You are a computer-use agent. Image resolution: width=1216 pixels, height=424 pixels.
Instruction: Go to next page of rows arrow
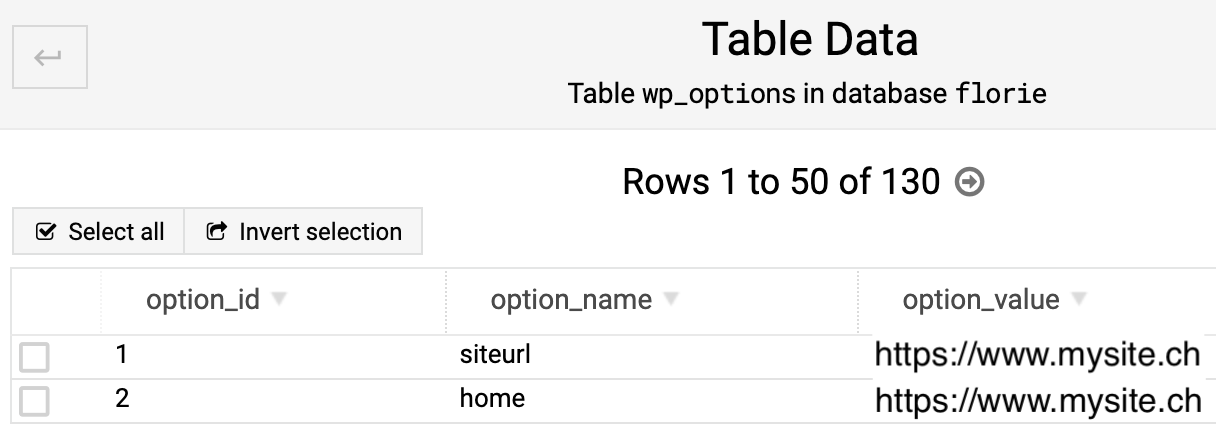pyautogui.click(x=970, y=182)
